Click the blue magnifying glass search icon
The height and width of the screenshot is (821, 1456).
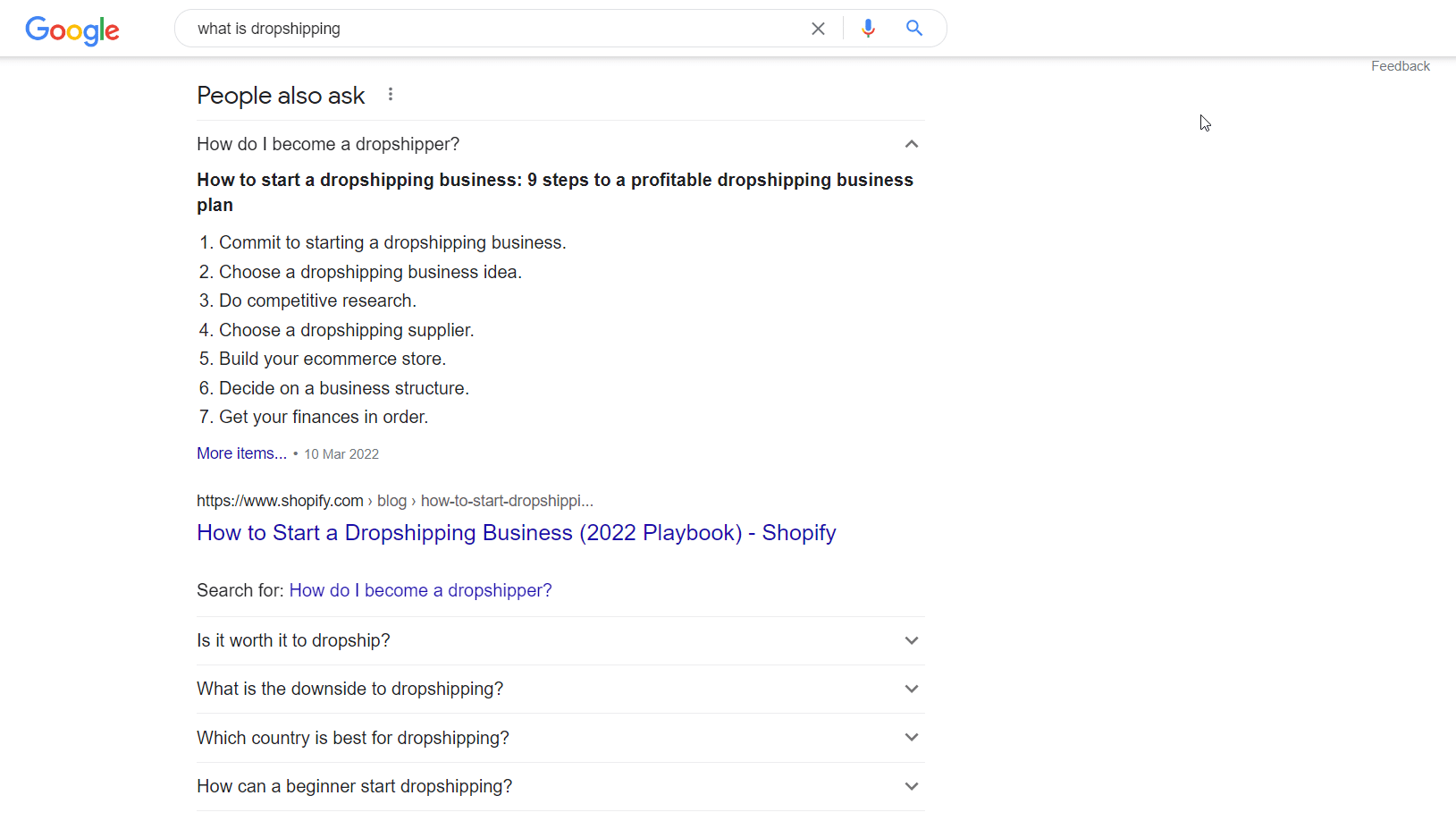tap(913, 29)
